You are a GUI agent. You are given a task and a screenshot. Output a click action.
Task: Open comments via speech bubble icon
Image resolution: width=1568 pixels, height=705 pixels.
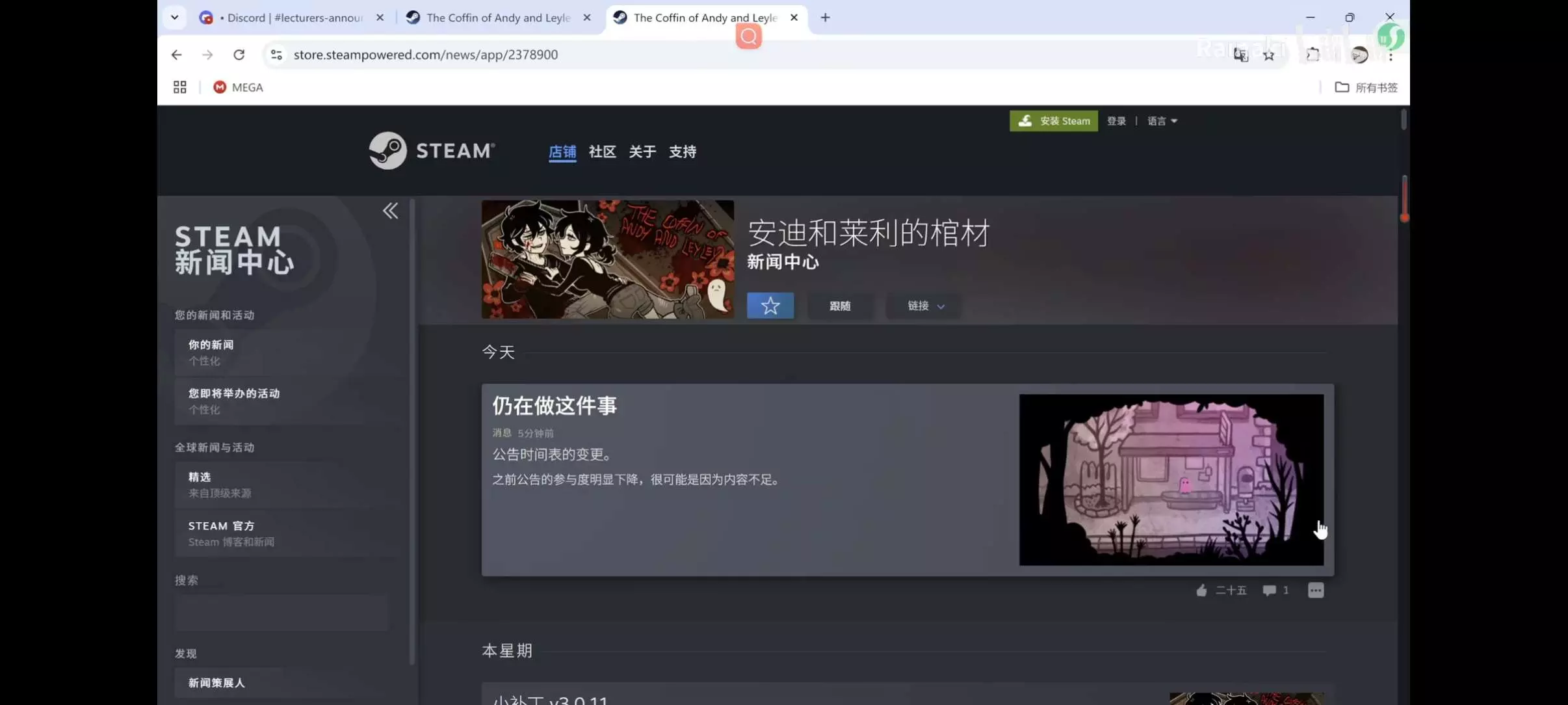coord(1269,591)
